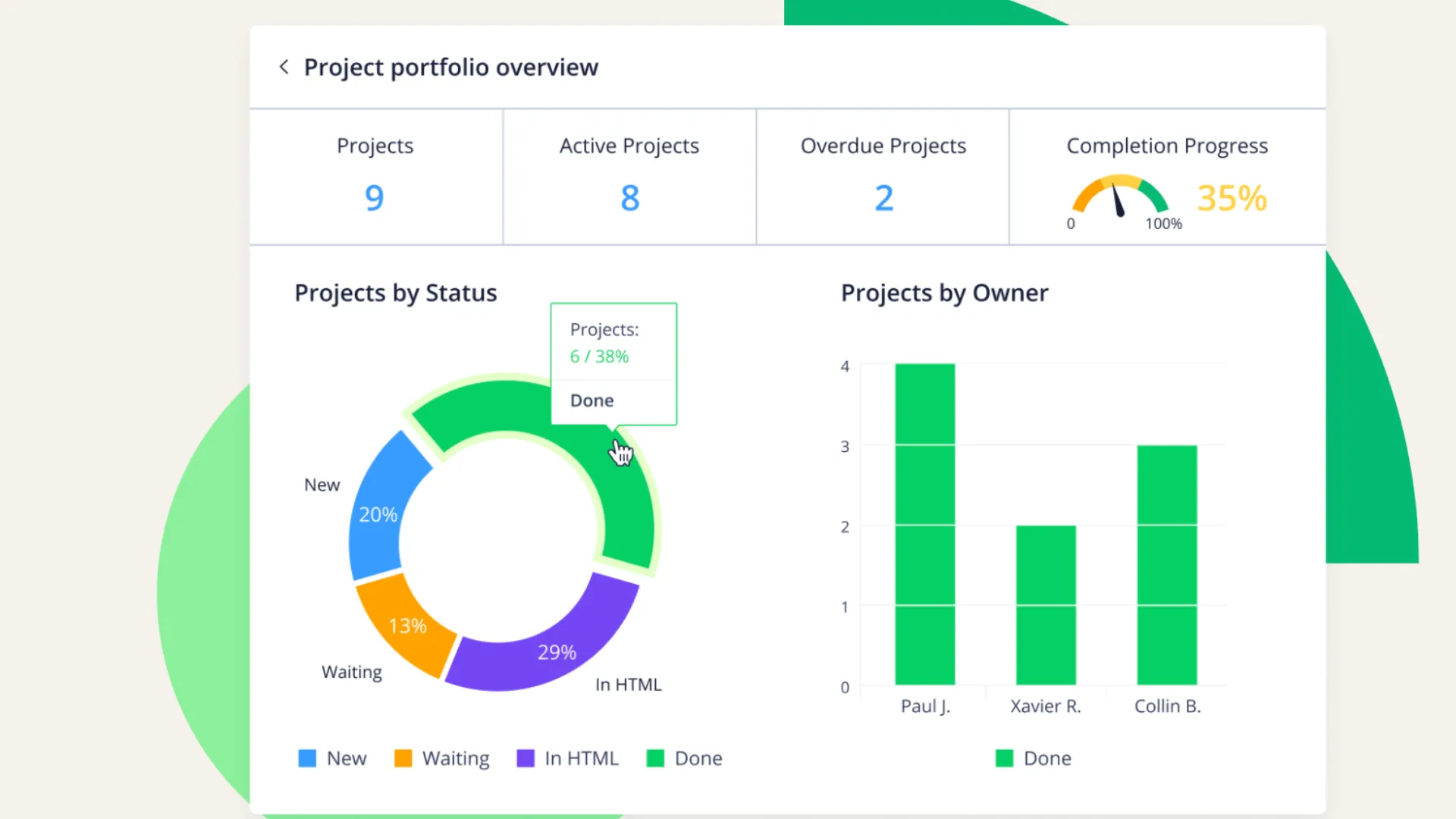
Task: Open the Overdue Projects count 2
Action: 883,198
